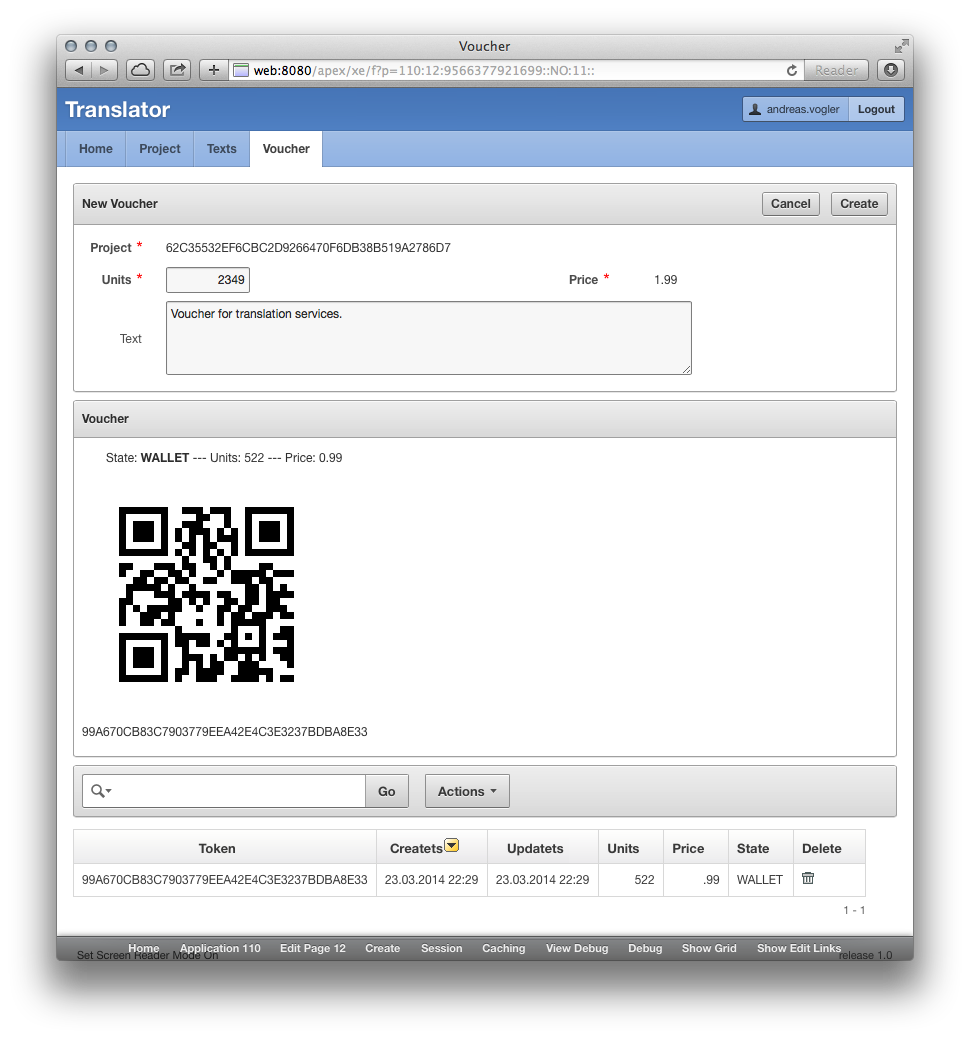Click the release 1.0 footer text

865,956
